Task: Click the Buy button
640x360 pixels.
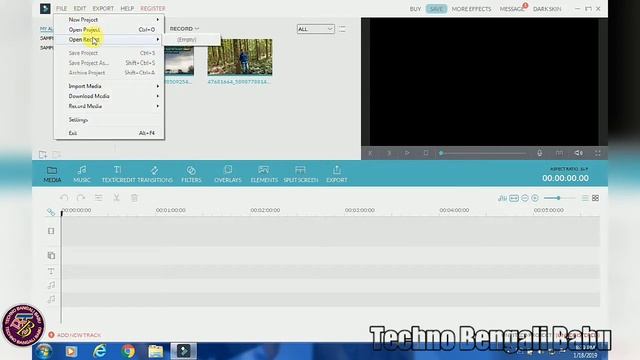Action: coord(415,9)
